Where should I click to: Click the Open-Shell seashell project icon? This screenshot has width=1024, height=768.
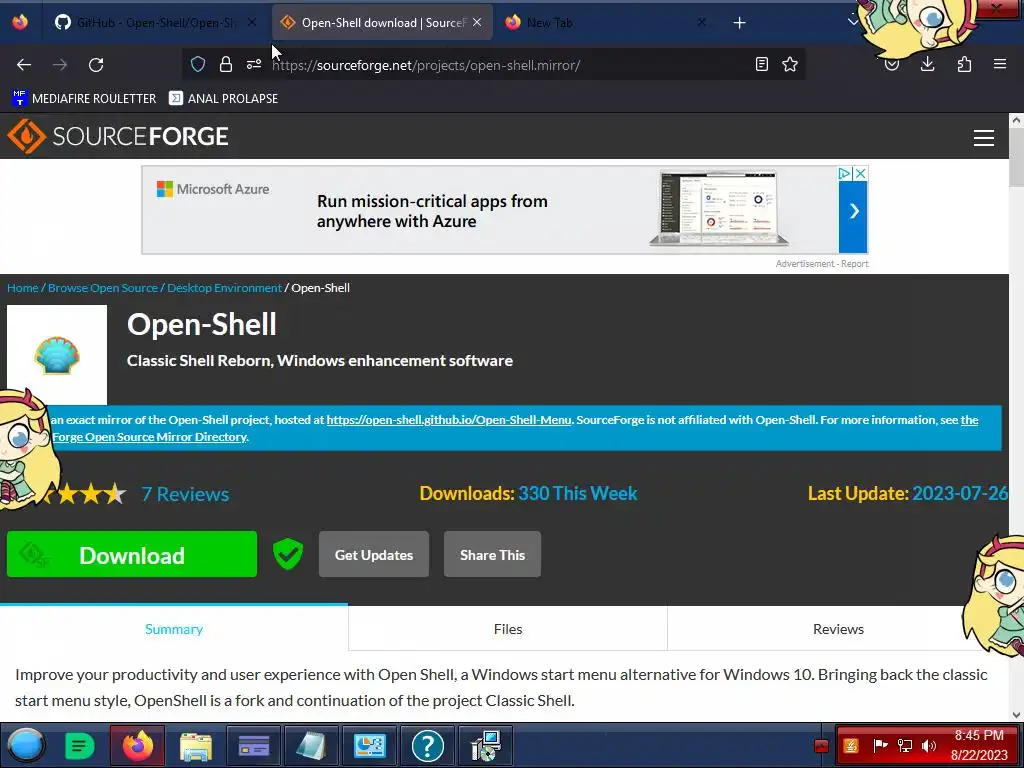pyautogui.click(x=57, y=355)
